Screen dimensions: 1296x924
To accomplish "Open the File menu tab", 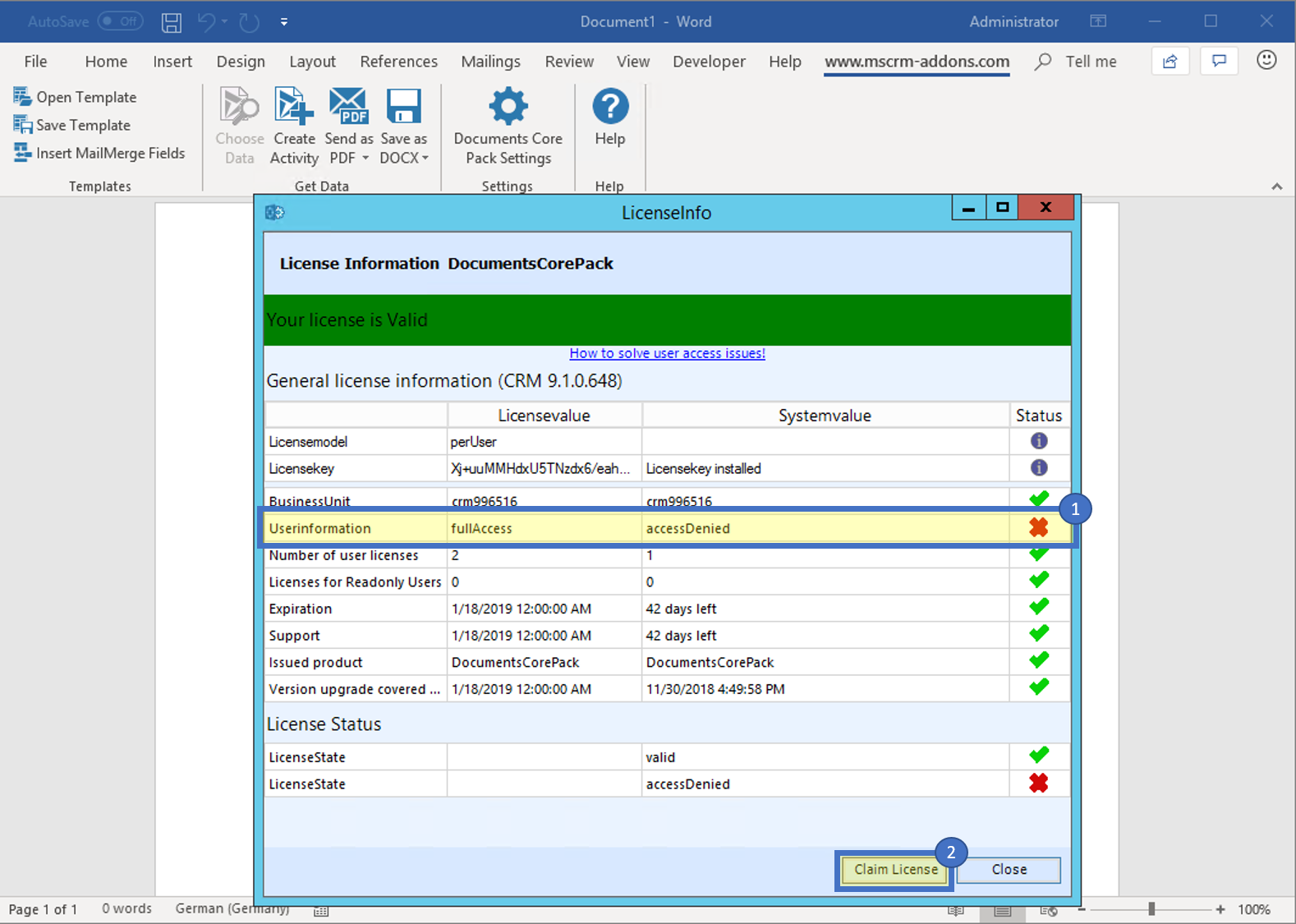I will pos(35,62).
